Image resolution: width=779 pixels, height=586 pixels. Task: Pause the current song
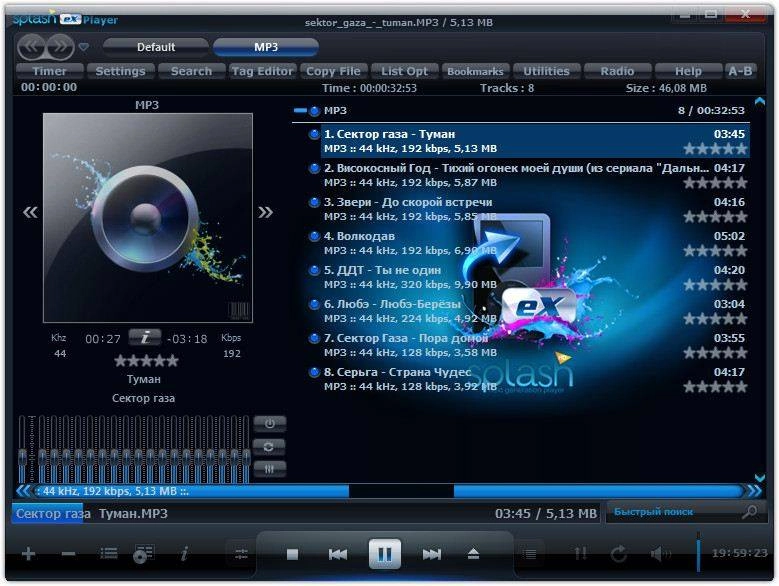[385, 554]
